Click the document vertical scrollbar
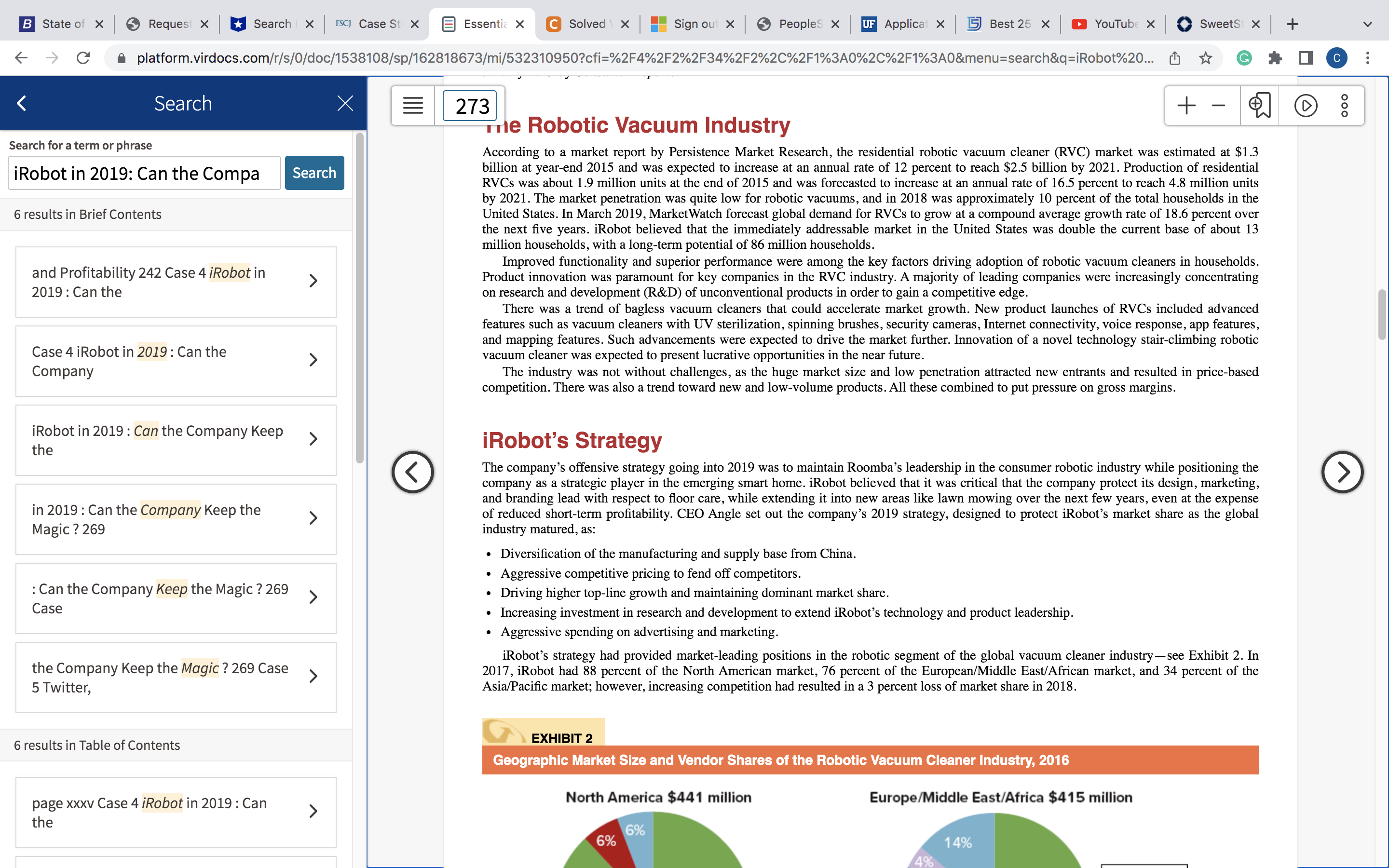This screenshot has width=1389, height=868. (1382, 314)
